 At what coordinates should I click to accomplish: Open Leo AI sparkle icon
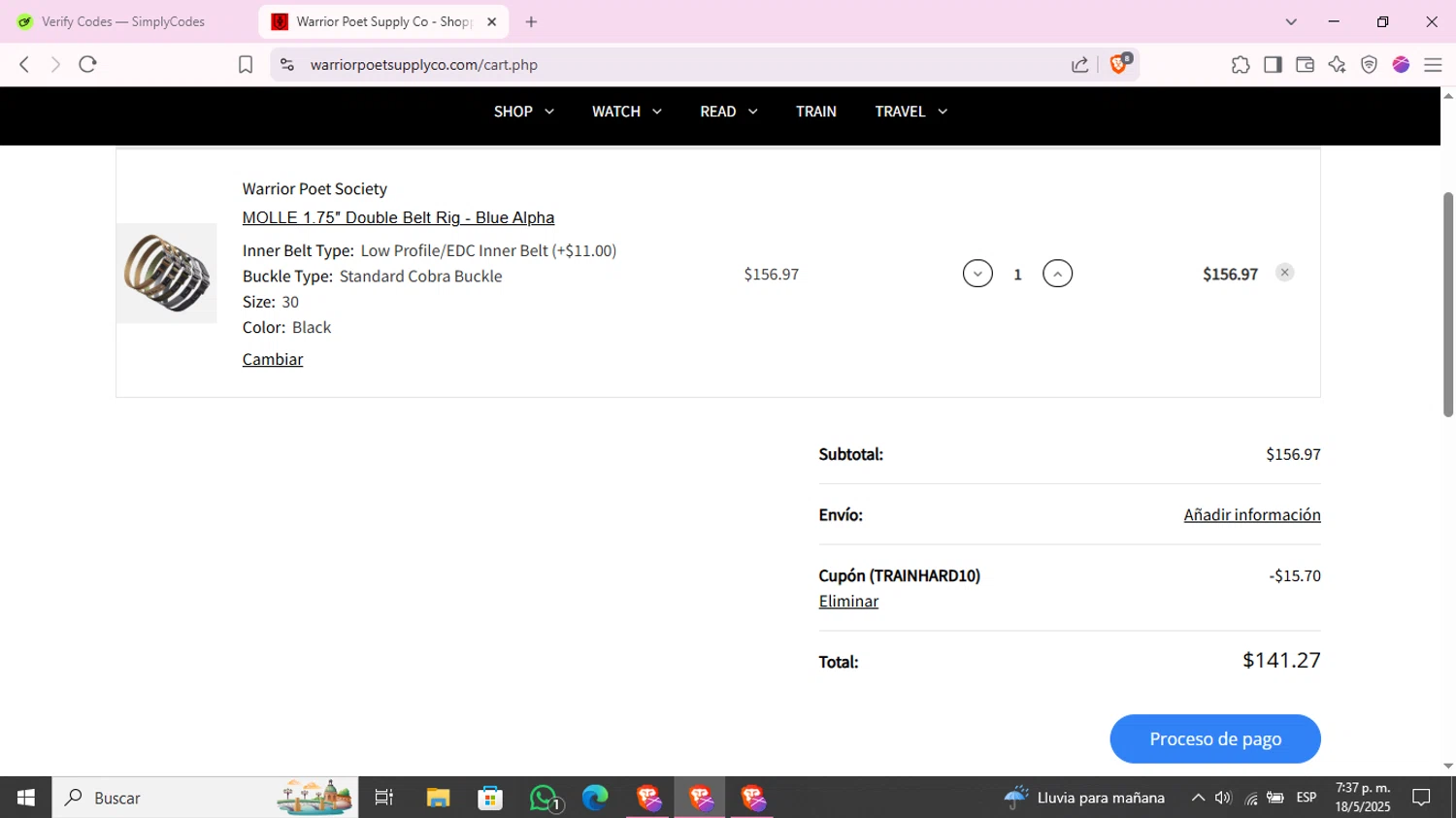tap(1337, 64)
